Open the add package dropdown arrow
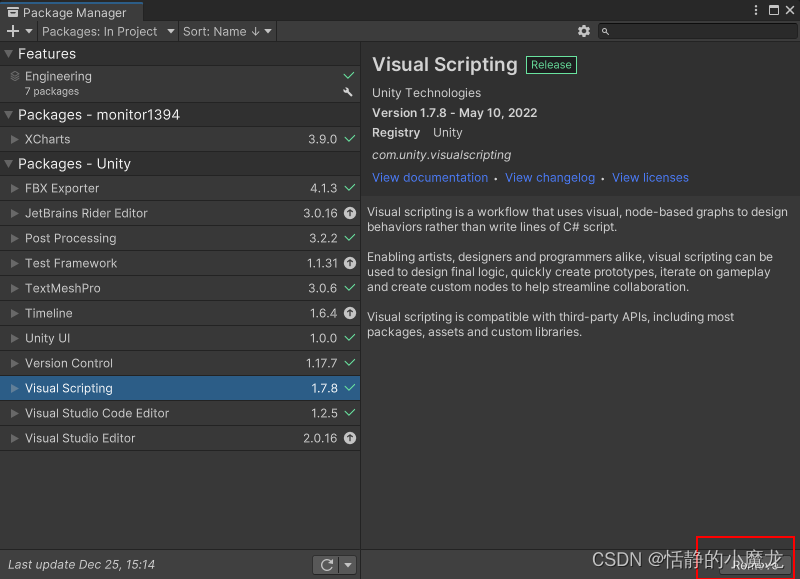Viewport: 800px width, 579px height. click(29, 32)
